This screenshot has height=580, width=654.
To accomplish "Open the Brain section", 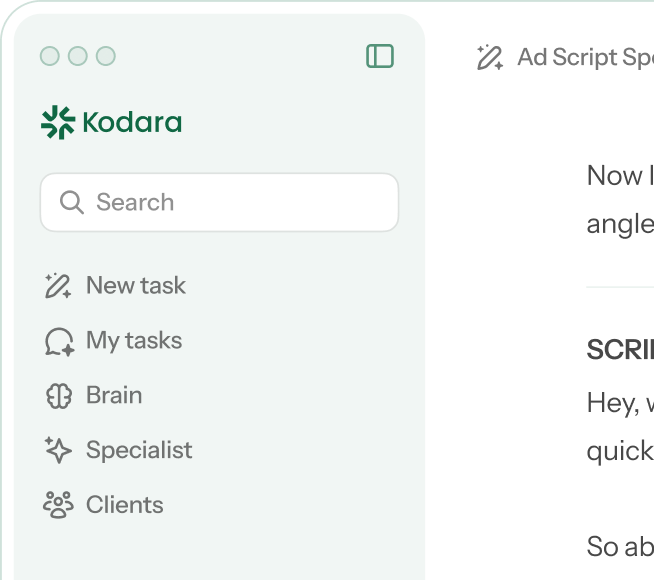I will point(114,395).
